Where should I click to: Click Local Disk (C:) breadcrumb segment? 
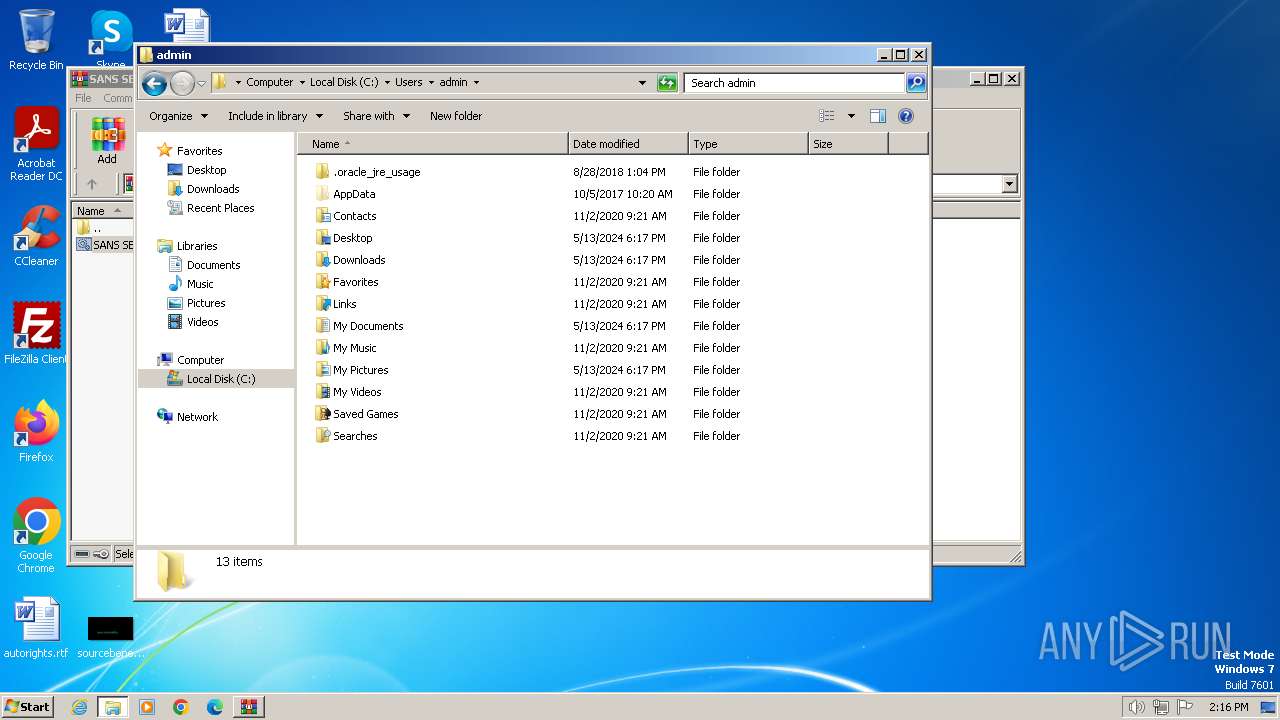(344, 83)
